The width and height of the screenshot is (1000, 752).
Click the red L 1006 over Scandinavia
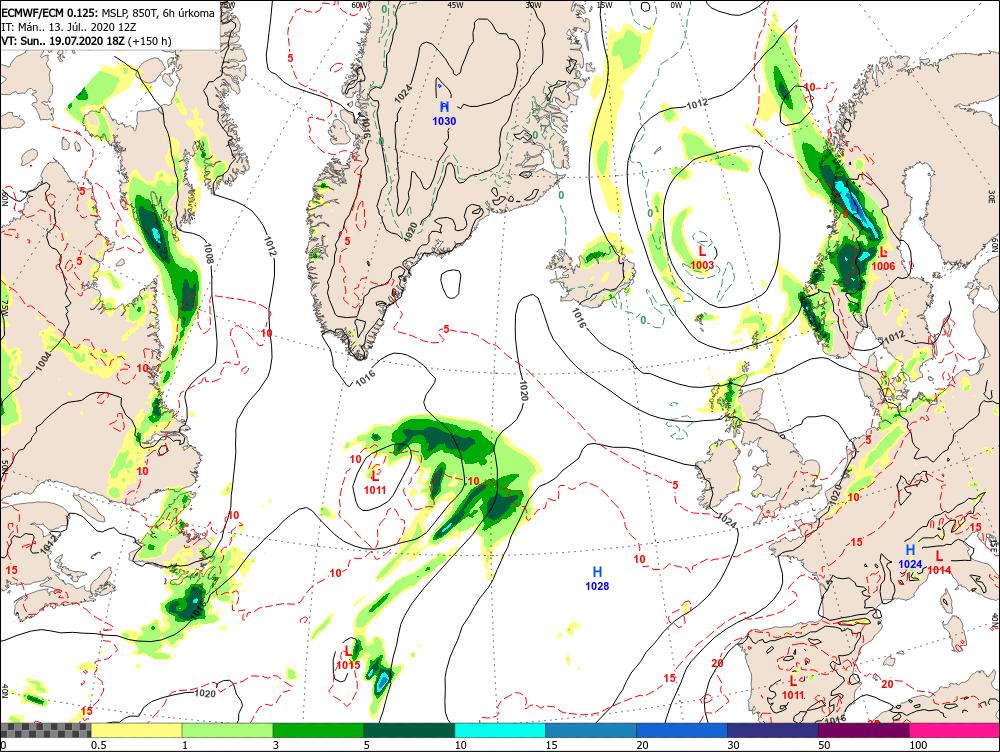[x=883, y=259]
